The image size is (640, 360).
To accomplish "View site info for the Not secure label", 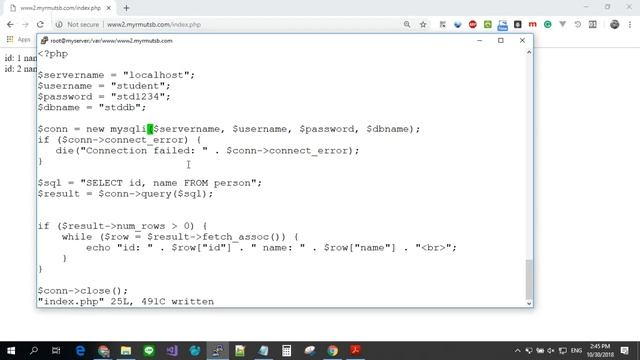I will click(78, 24).
